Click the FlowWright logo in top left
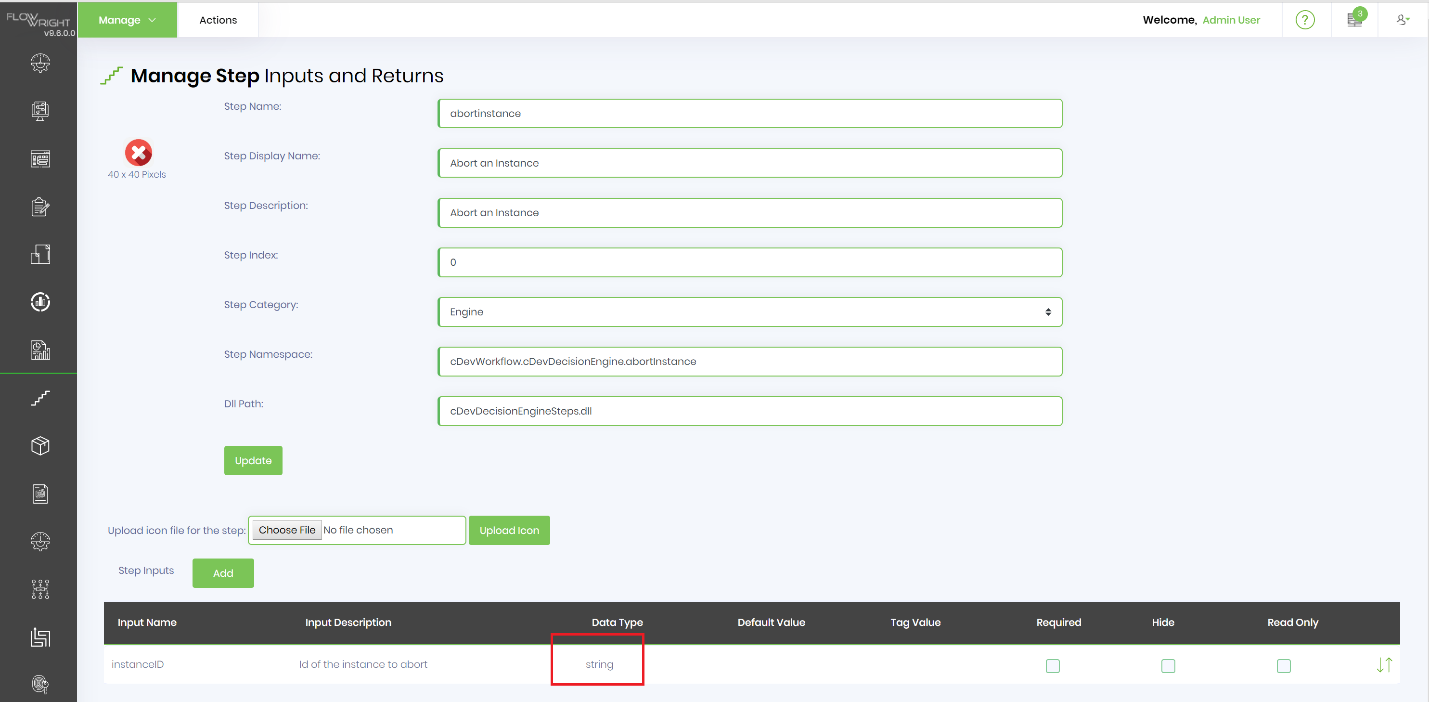The width and height of the screenshot is (1429, 702). tap(38, 17)
